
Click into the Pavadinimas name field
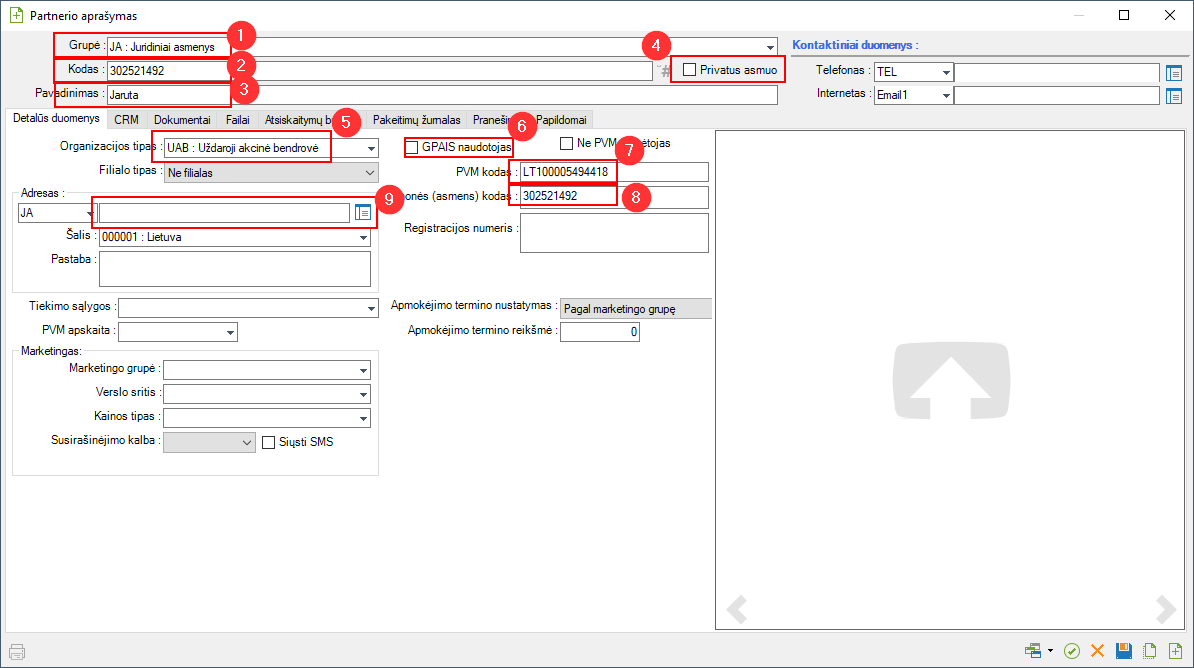440,95
